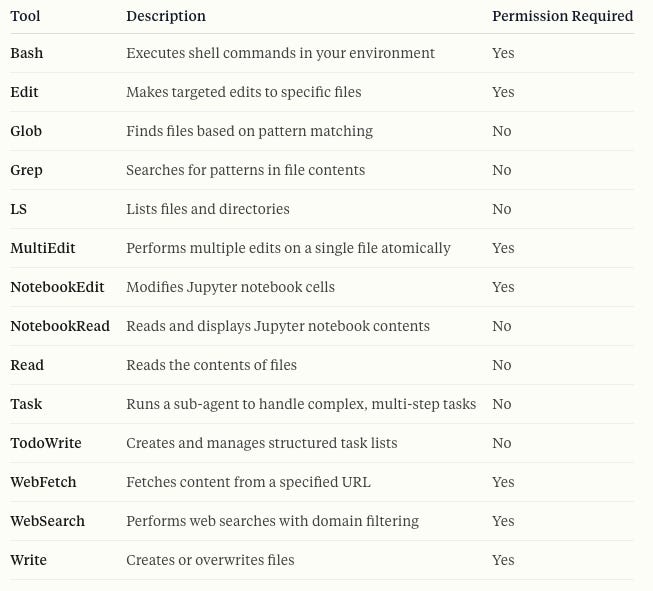Click the Edit tool name
Screen dimensions: 653x591
click(24, 92)
